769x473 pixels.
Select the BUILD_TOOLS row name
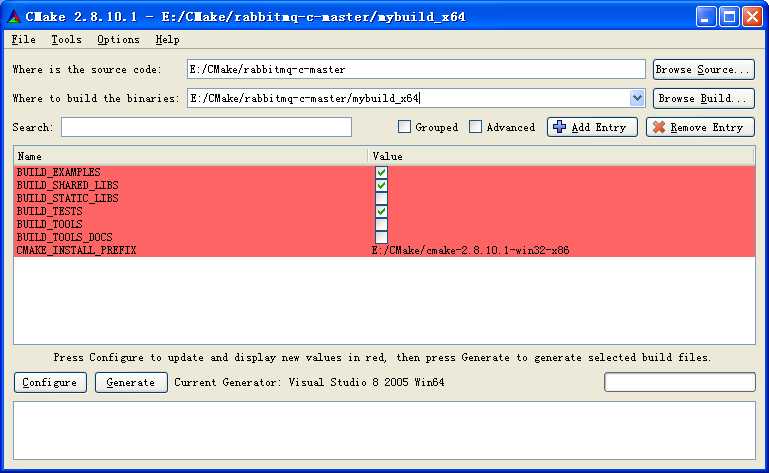tap(50, 224)
